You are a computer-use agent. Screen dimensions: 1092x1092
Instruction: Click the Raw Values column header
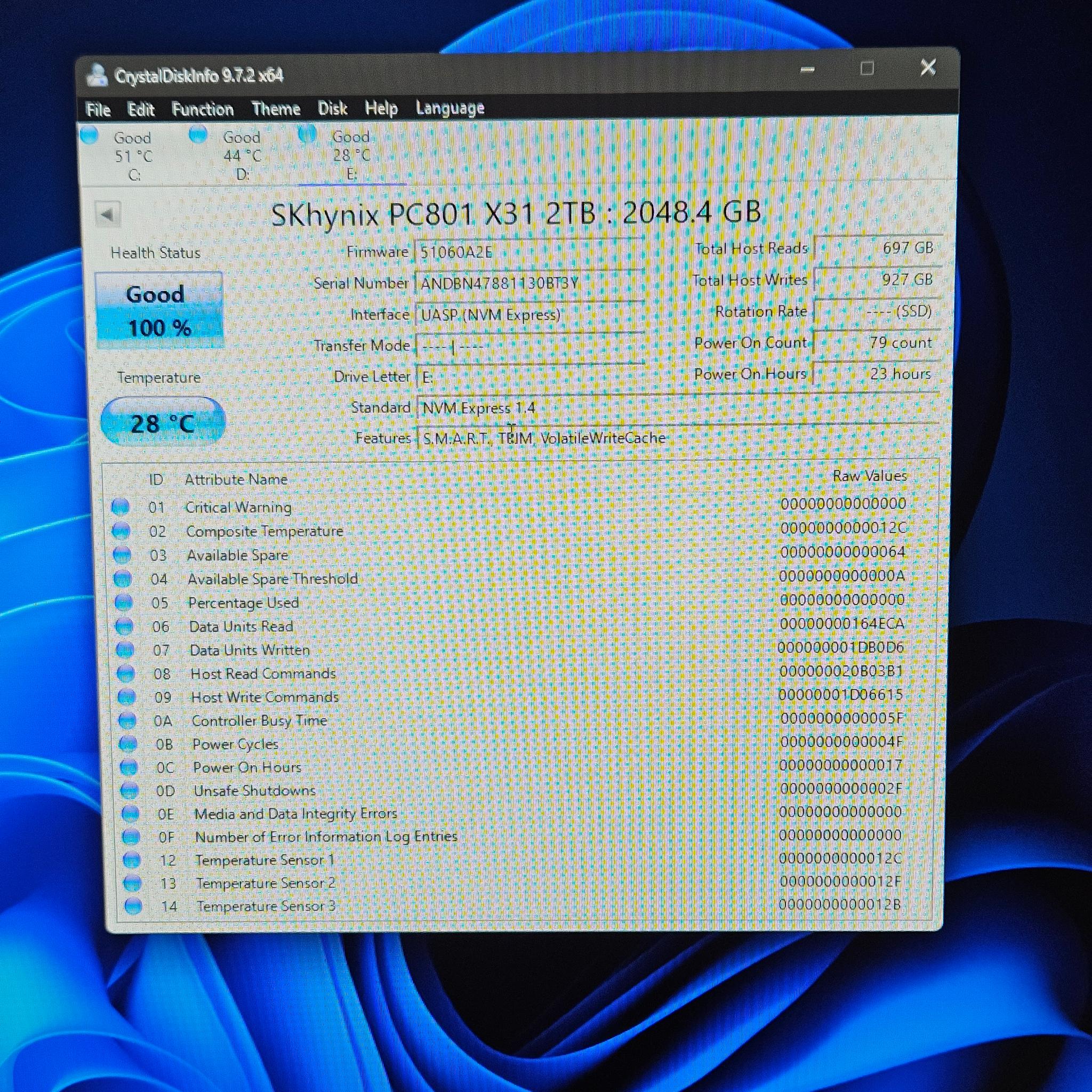point(869,476)
